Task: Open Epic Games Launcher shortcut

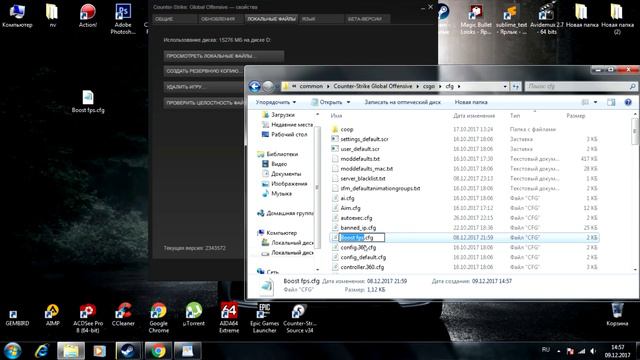Action: [264, 318]
